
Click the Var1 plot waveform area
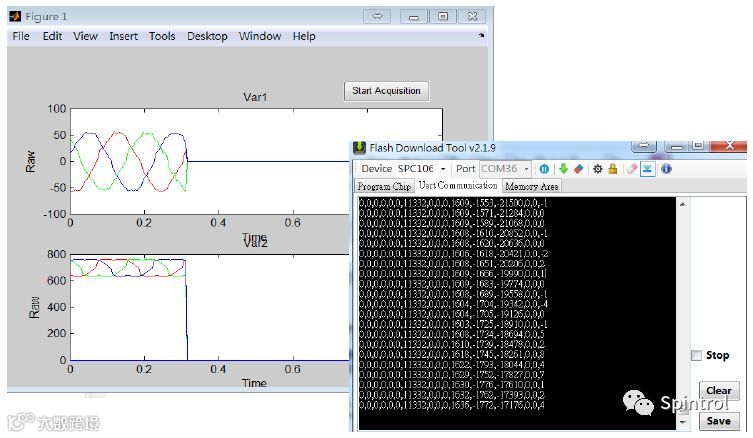tap(256, 161)
